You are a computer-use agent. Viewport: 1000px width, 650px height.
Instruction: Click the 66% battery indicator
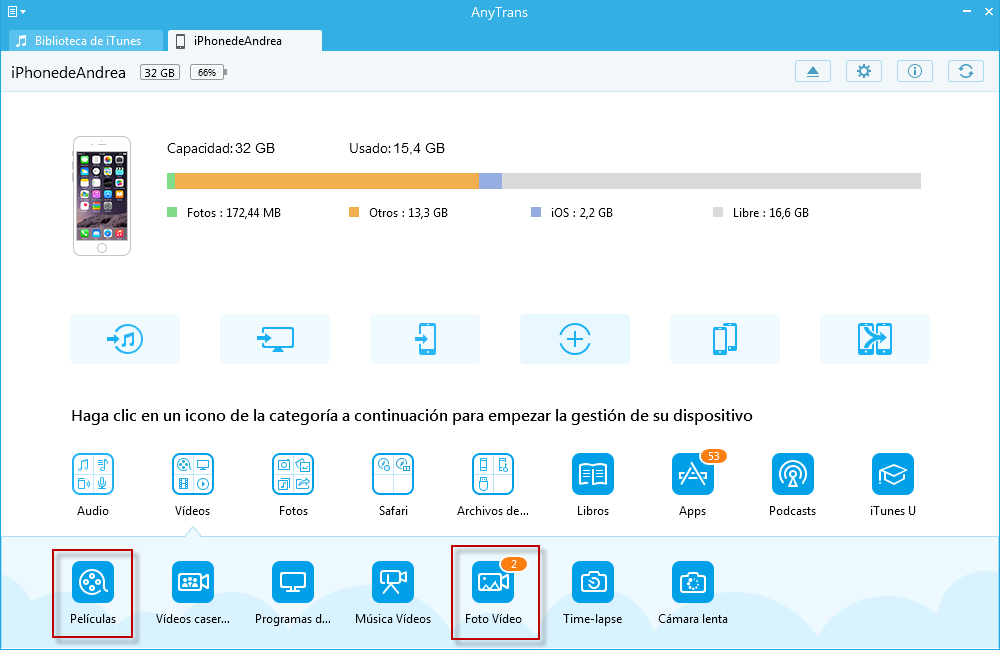pyautogui.click(x=209, y=72)
